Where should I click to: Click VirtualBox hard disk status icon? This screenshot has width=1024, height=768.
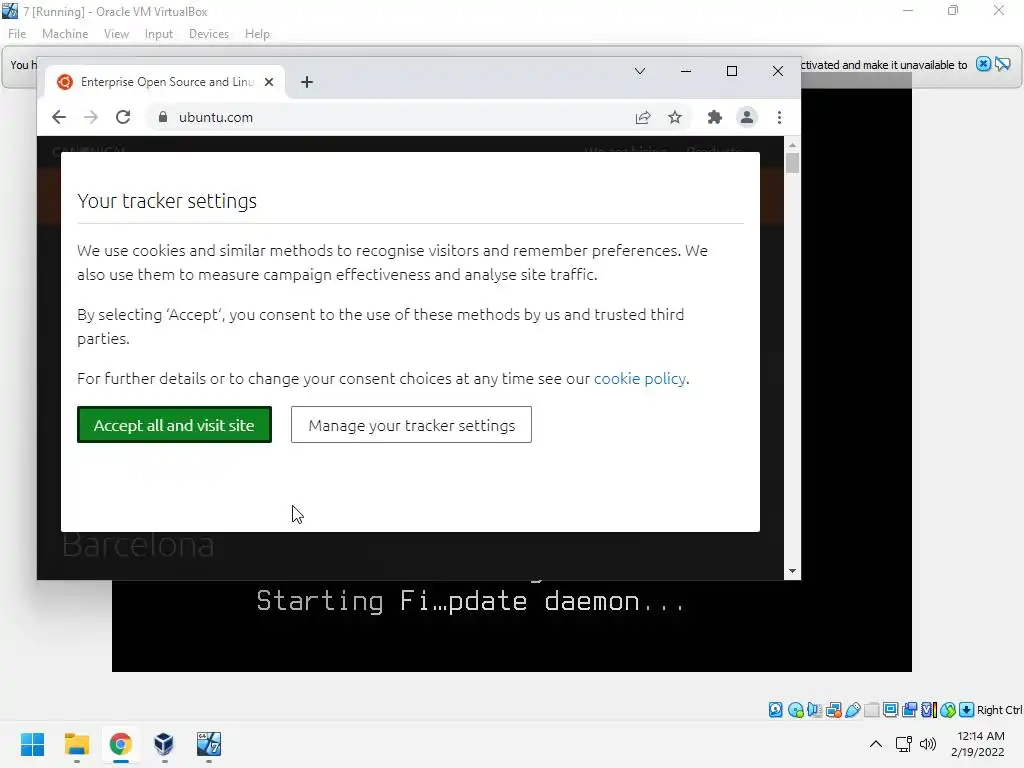coord(775,710)
